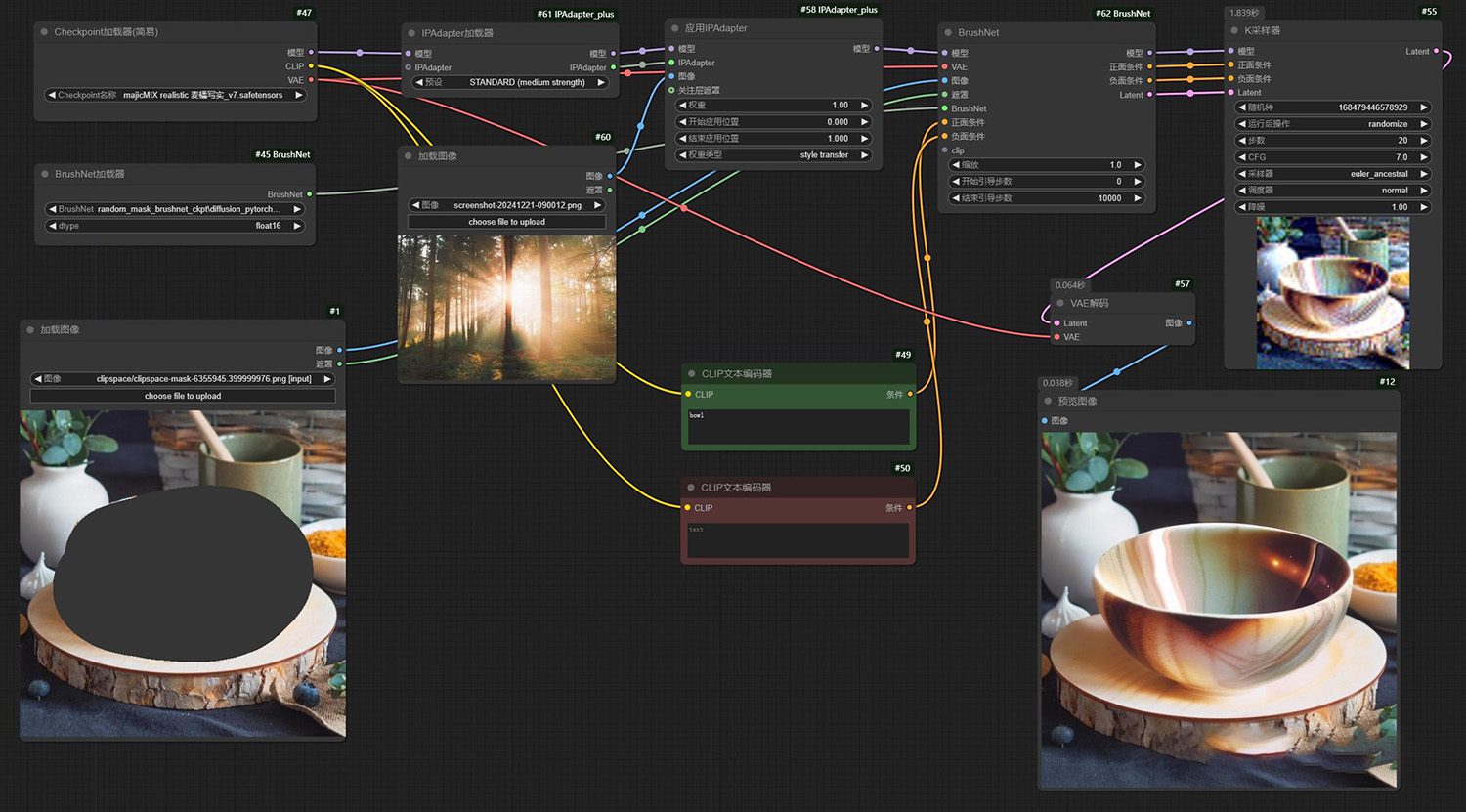This screenshot has width=1466, height=812.
Task: Collapse the K采样器 node using its title dot
Action: click(x=1234, y=30)
